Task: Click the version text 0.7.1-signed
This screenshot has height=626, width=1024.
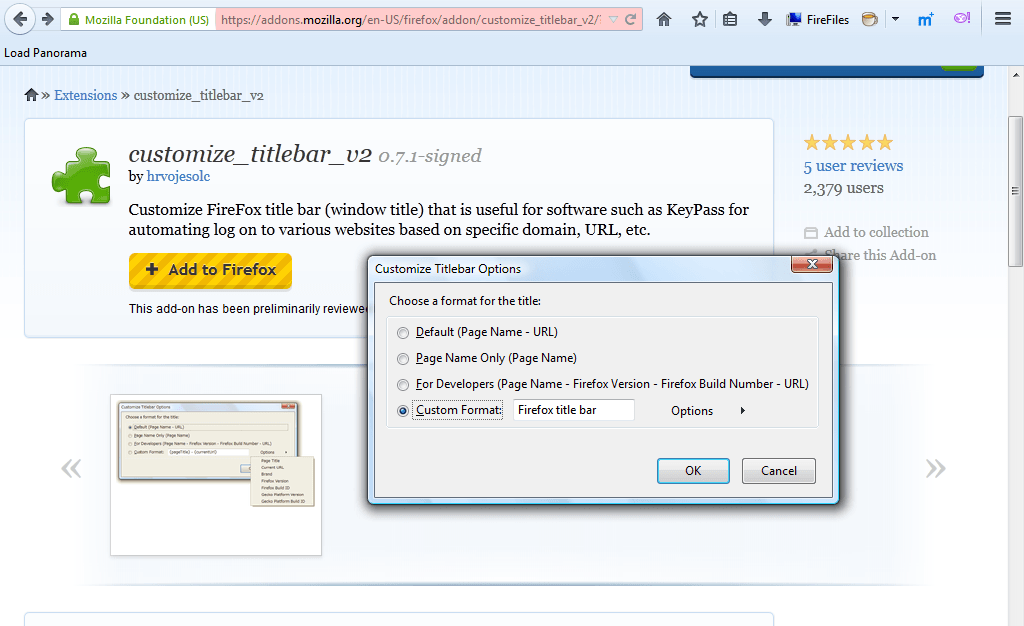Action: (x=430, y=156)
